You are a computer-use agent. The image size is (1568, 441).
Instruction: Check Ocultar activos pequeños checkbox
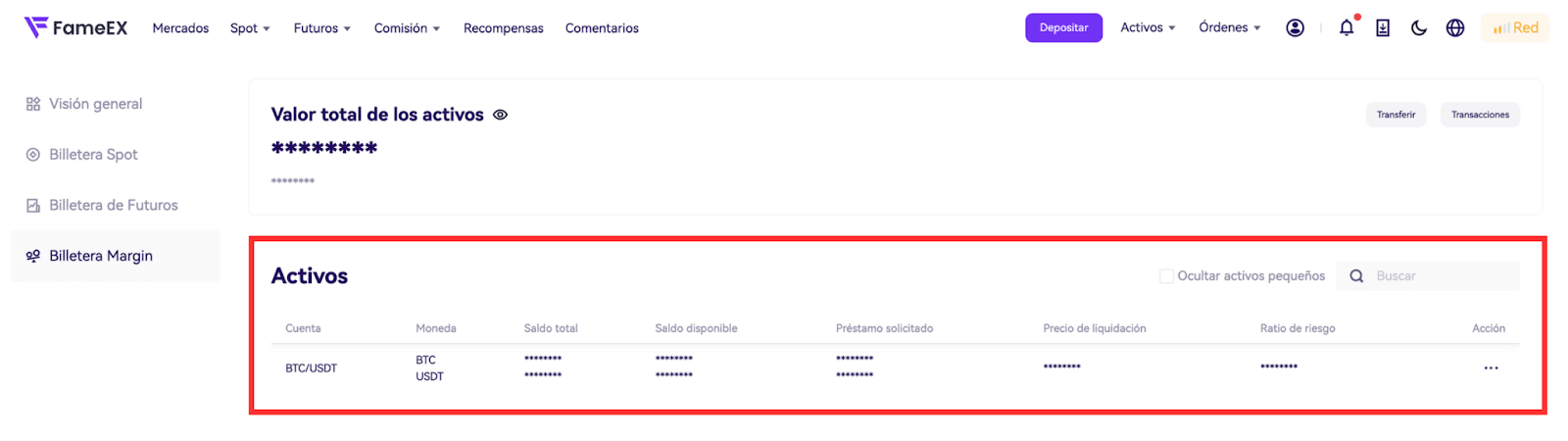click(1166, 276)
